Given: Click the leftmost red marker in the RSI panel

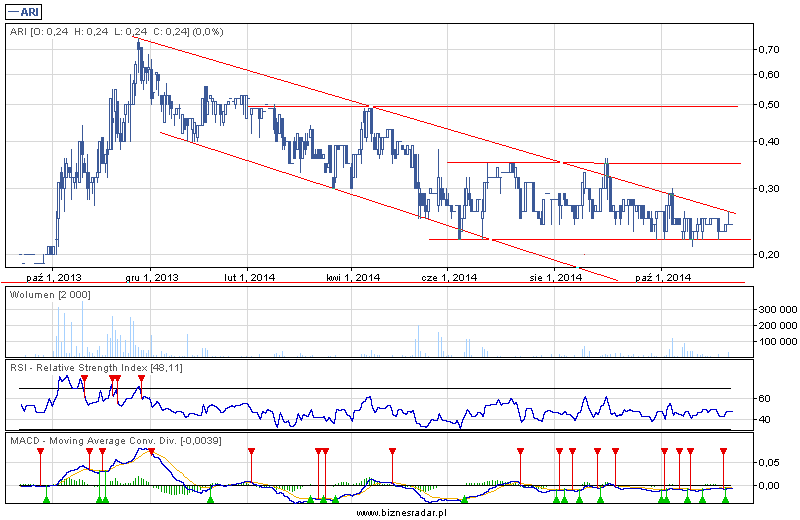Looking at the screenshot, I should point(84,379).
